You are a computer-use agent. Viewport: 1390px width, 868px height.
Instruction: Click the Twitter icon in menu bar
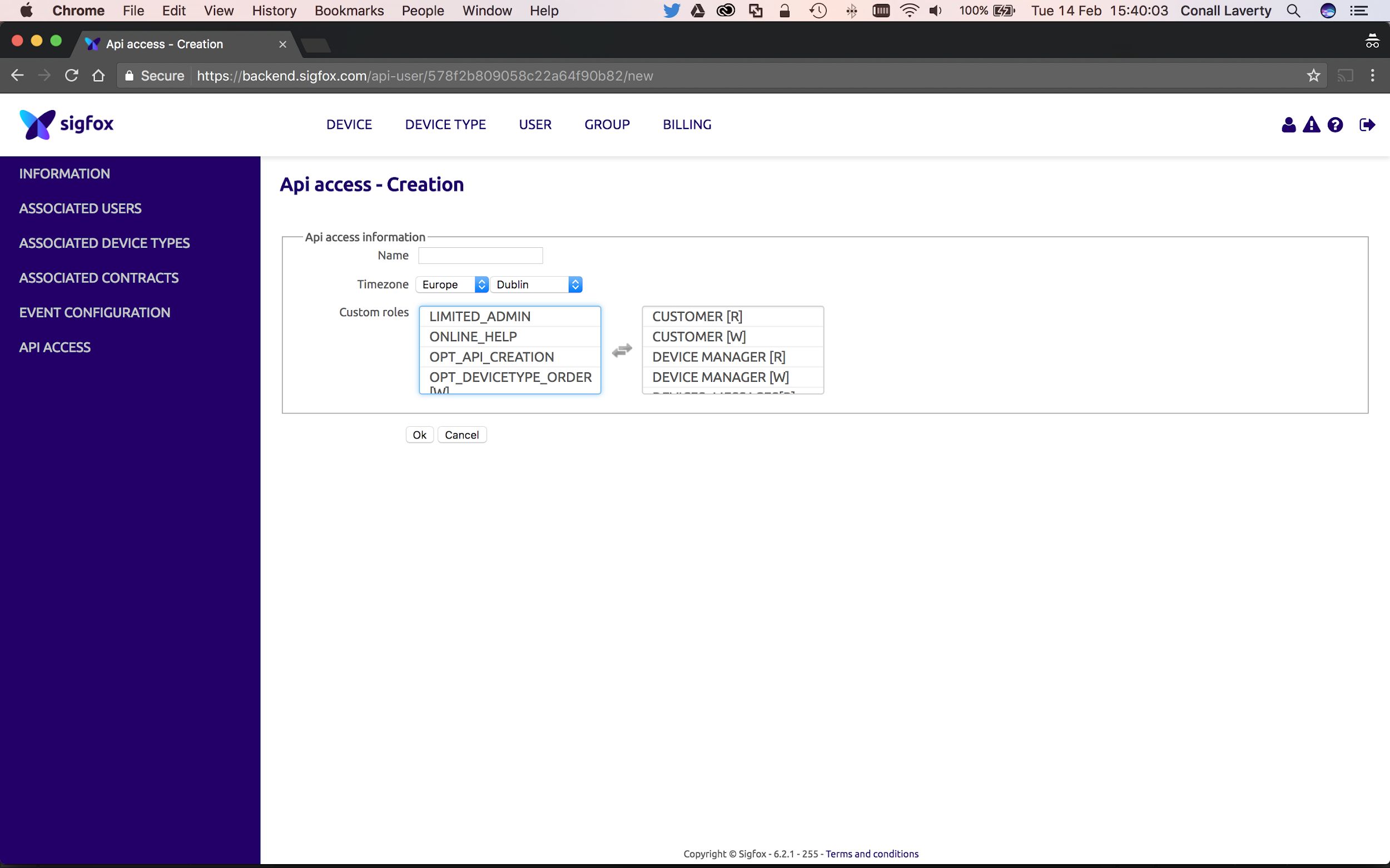tap(671, 11)
